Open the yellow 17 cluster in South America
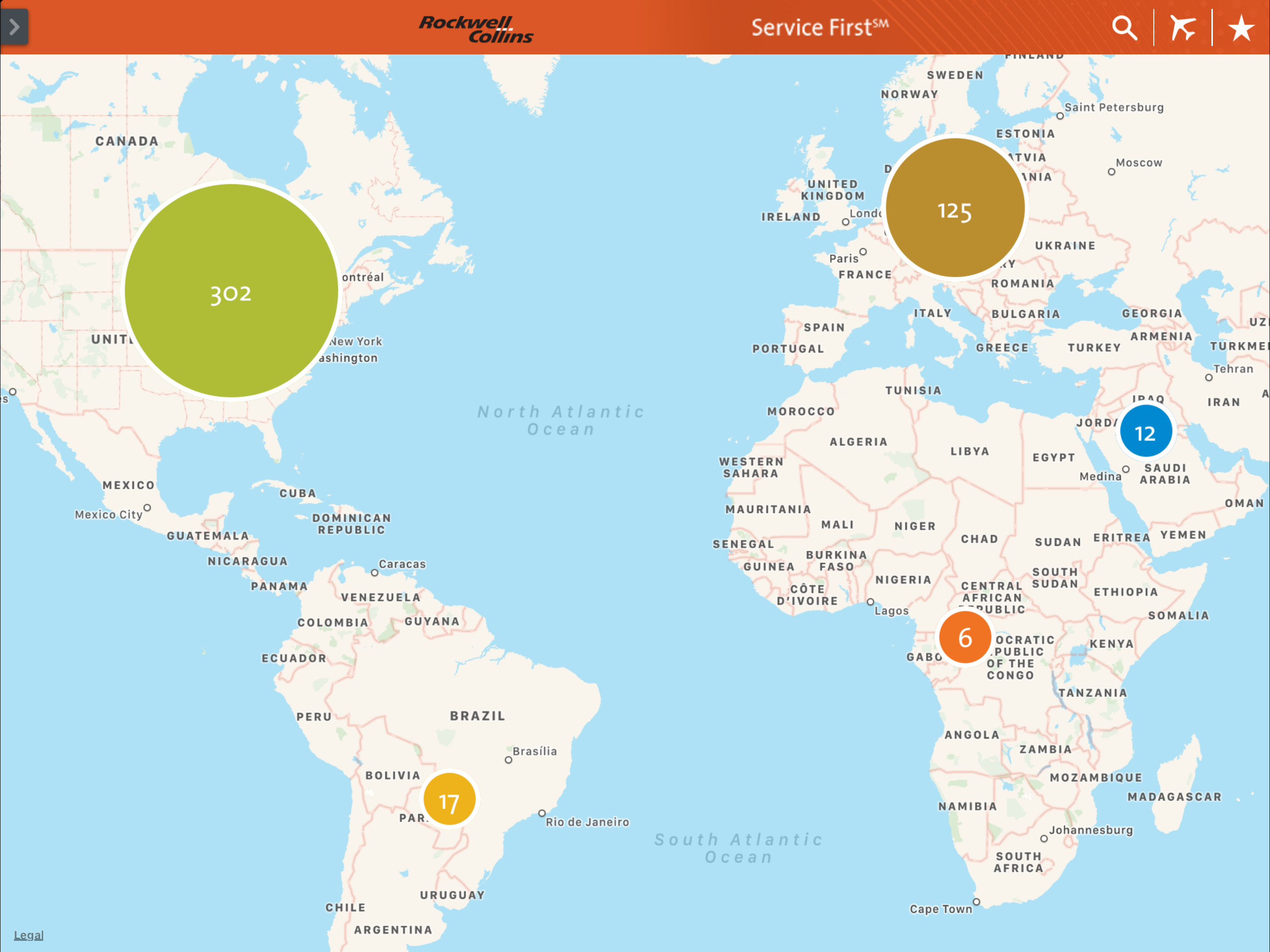The width and height of the screenshot is (1270, 952). tap(449, 799)
